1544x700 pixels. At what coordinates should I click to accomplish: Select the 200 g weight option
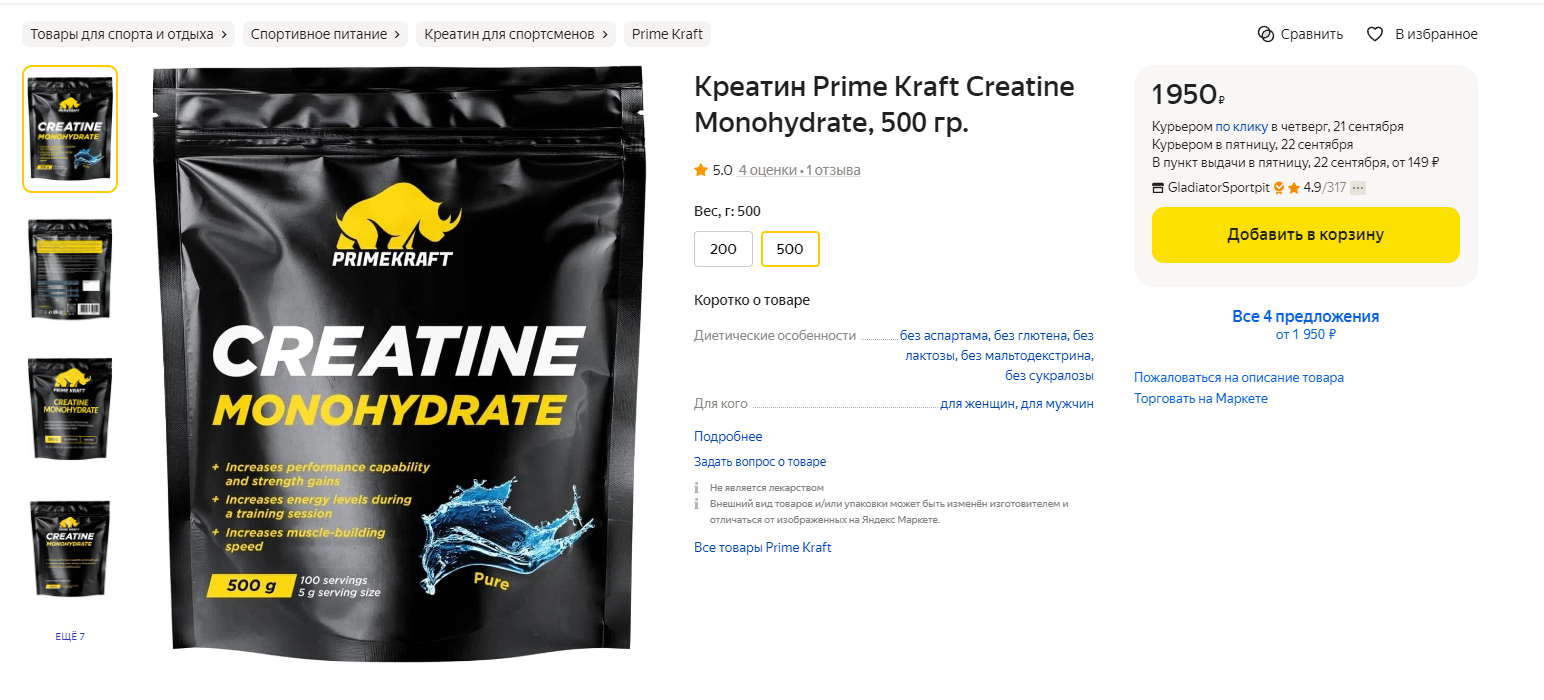pyautogui.click(x=723, y=249)
